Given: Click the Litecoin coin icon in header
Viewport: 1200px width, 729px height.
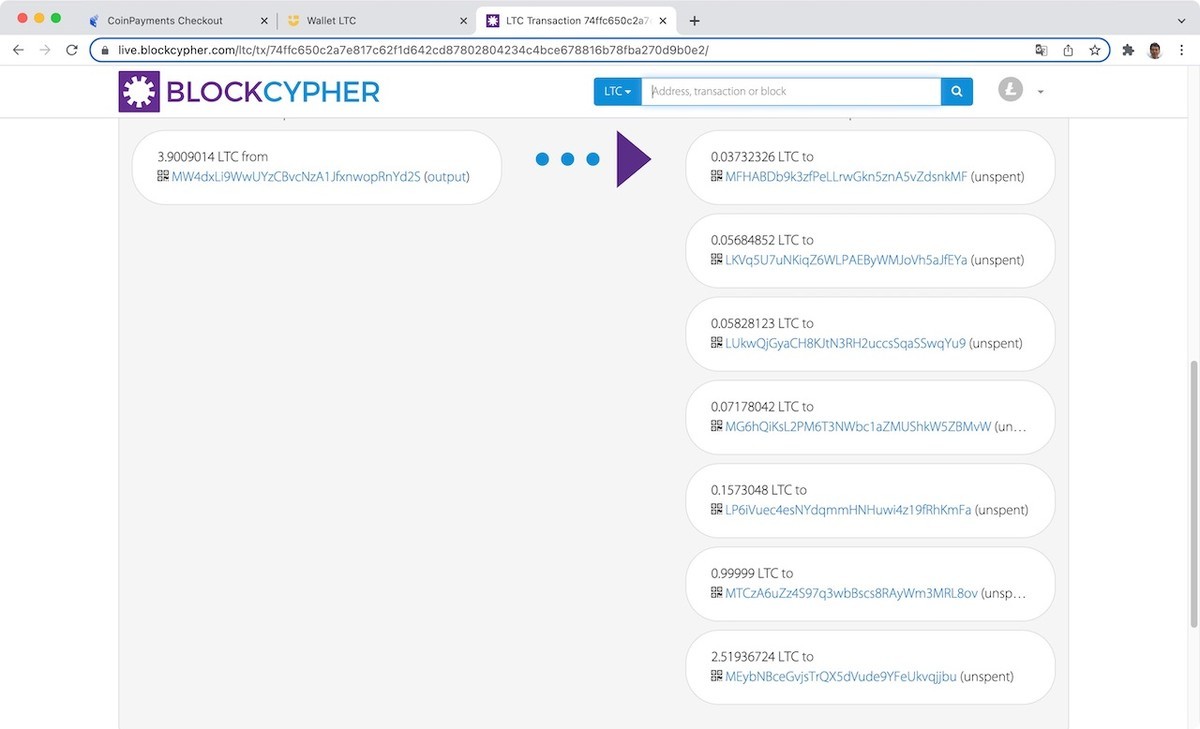Looking at the screenshot, I should (x=1011, y=90).
